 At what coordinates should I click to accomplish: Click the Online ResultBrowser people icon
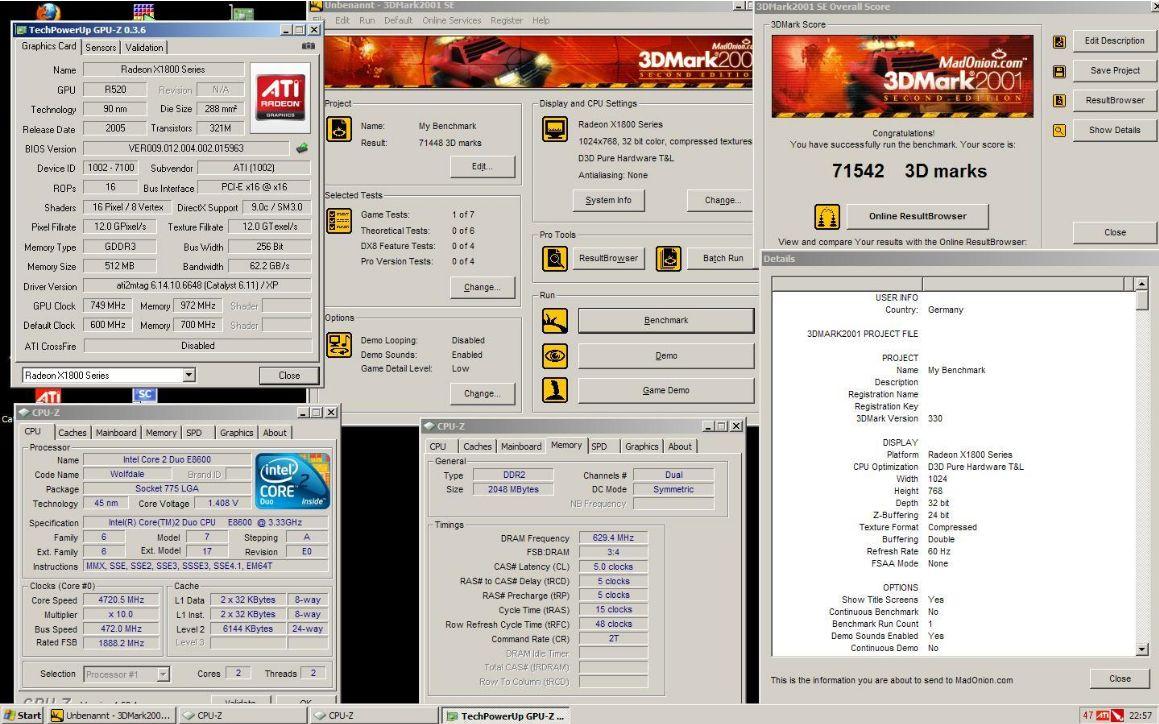[x=827, y=217]
